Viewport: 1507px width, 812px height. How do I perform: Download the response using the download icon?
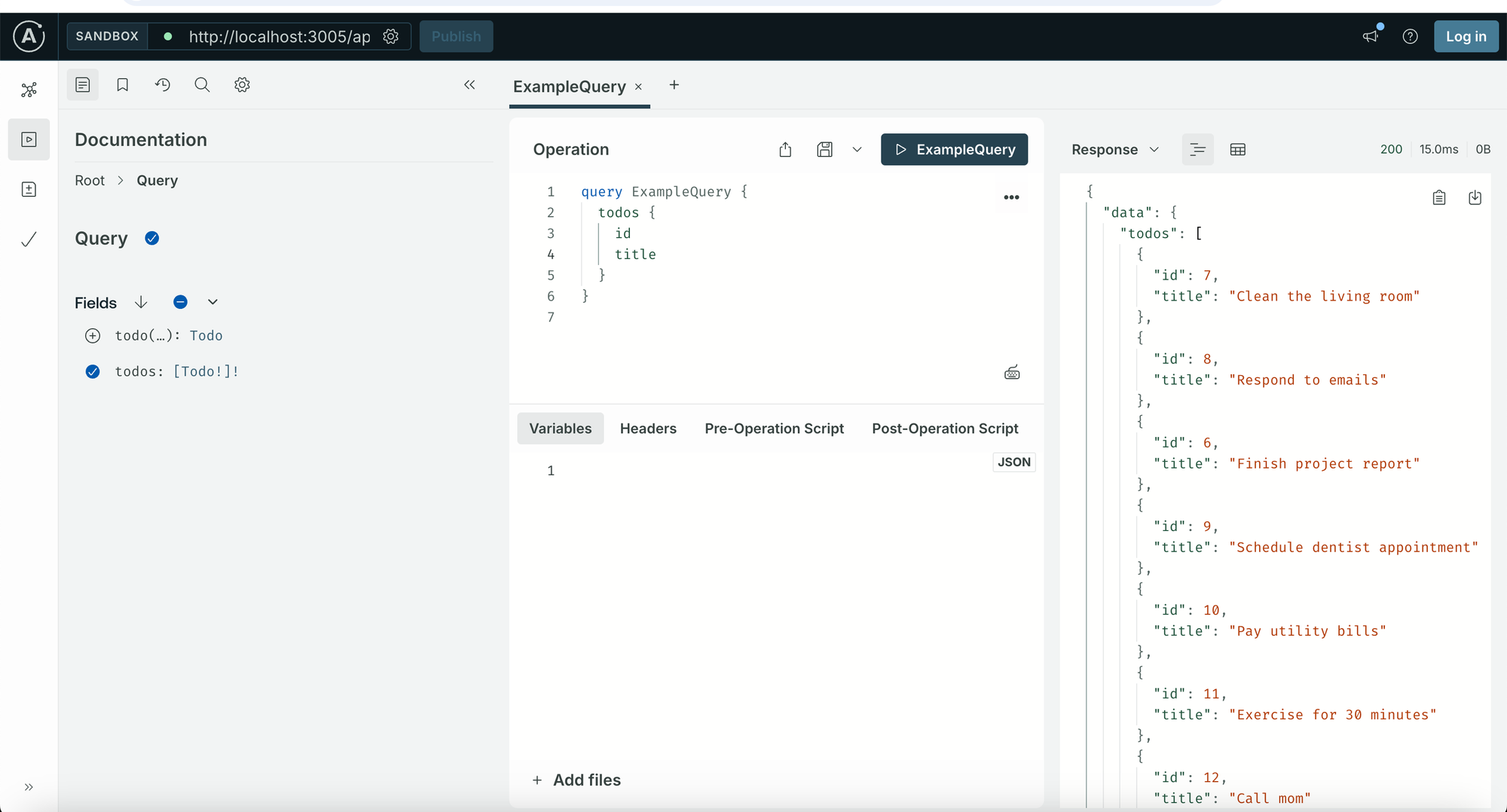1475,197
